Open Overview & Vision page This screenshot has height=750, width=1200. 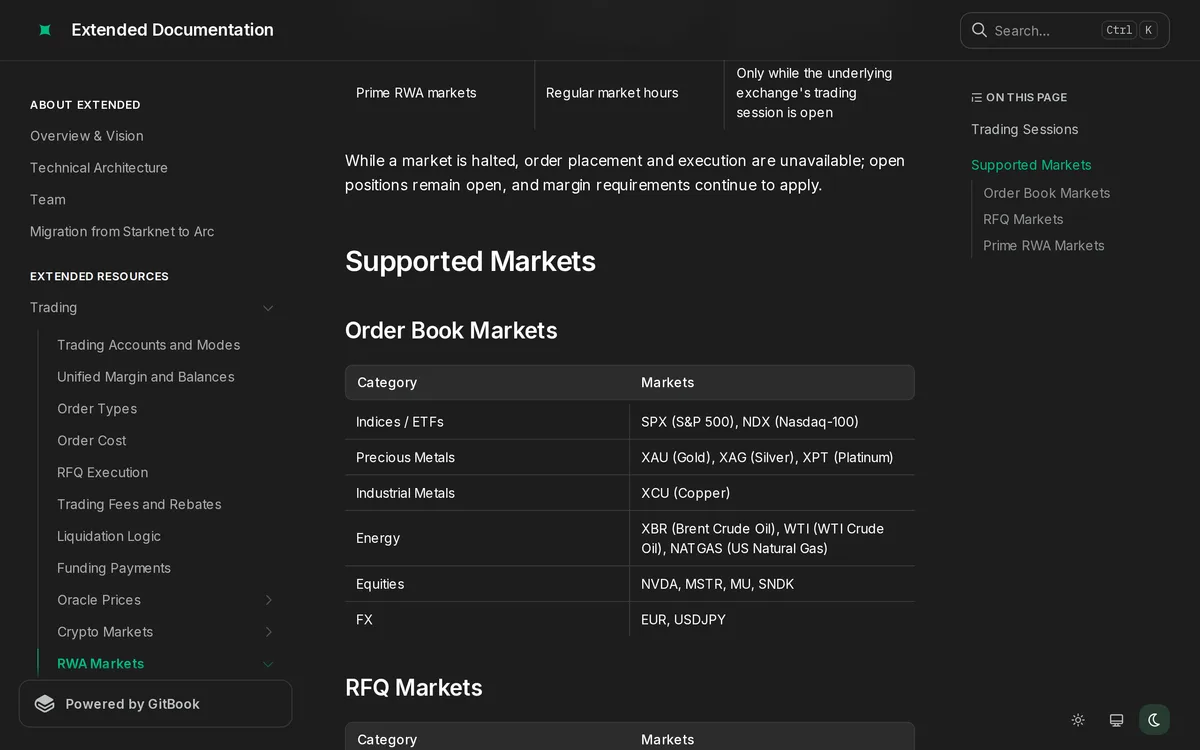pos(87,136)
